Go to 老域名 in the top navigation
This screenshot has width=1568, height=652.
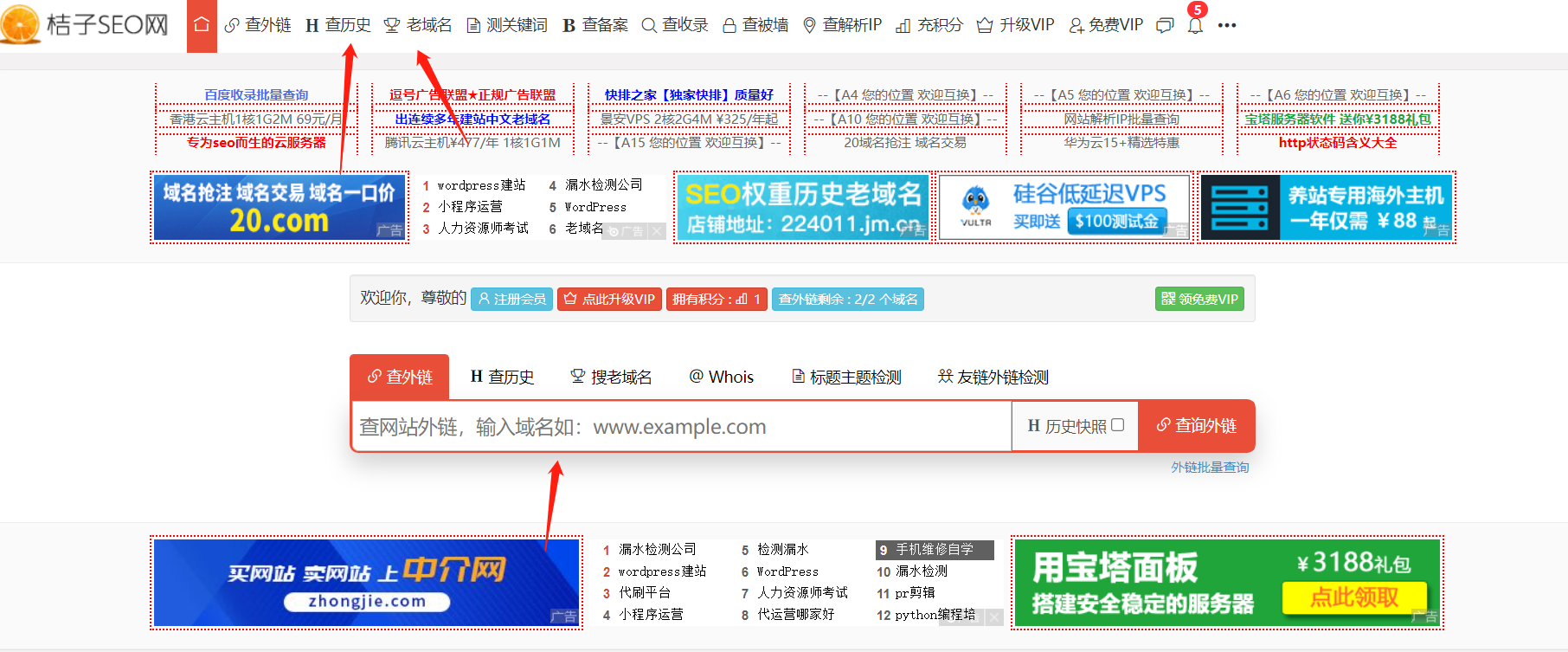(x=418, y=25)
